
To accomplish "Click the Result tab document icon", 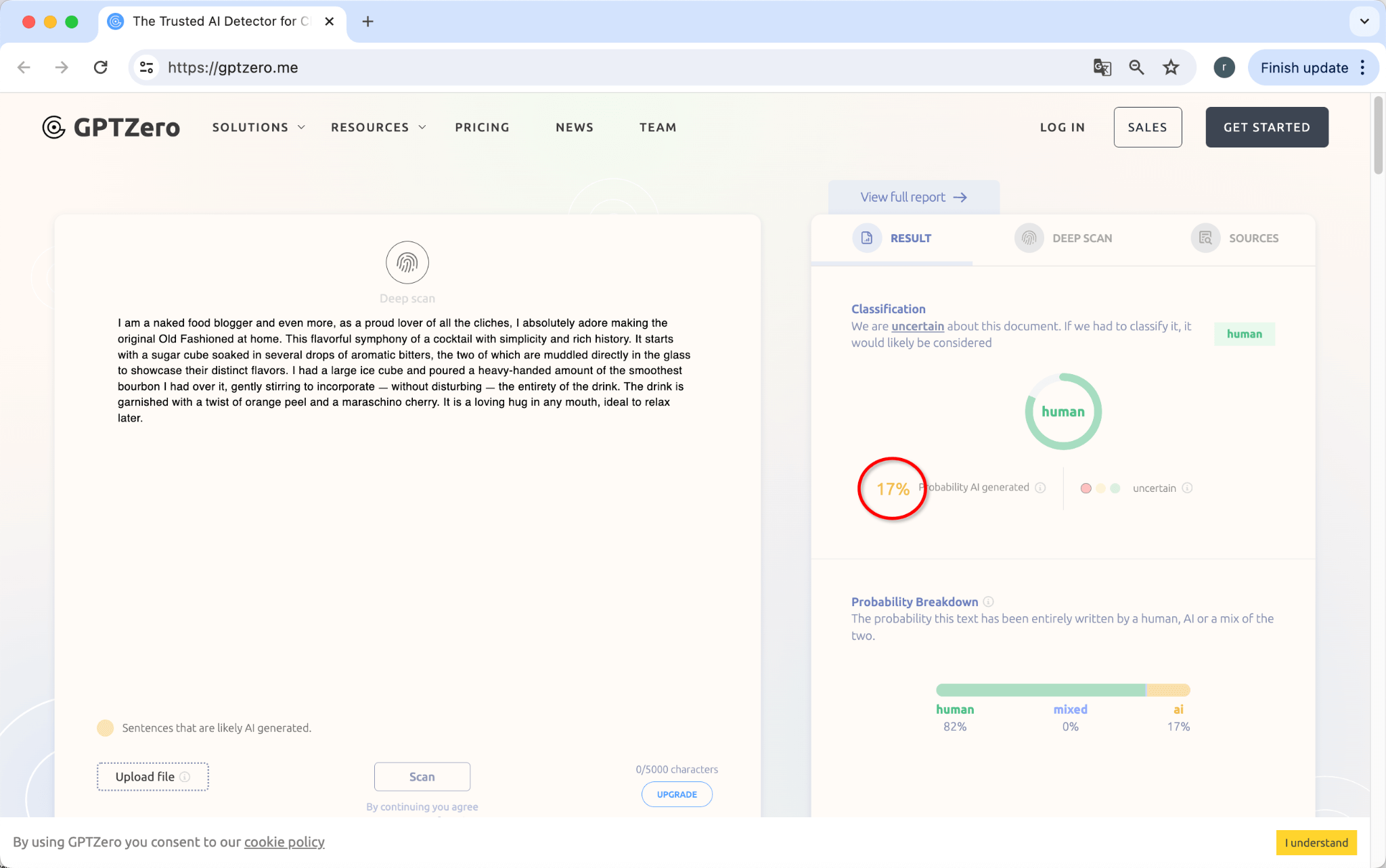I will tap(867, 238).
